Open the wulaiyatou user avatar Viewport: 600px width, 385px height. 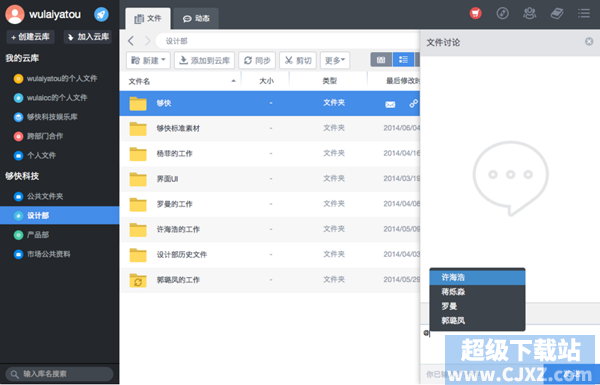point(15,15)
